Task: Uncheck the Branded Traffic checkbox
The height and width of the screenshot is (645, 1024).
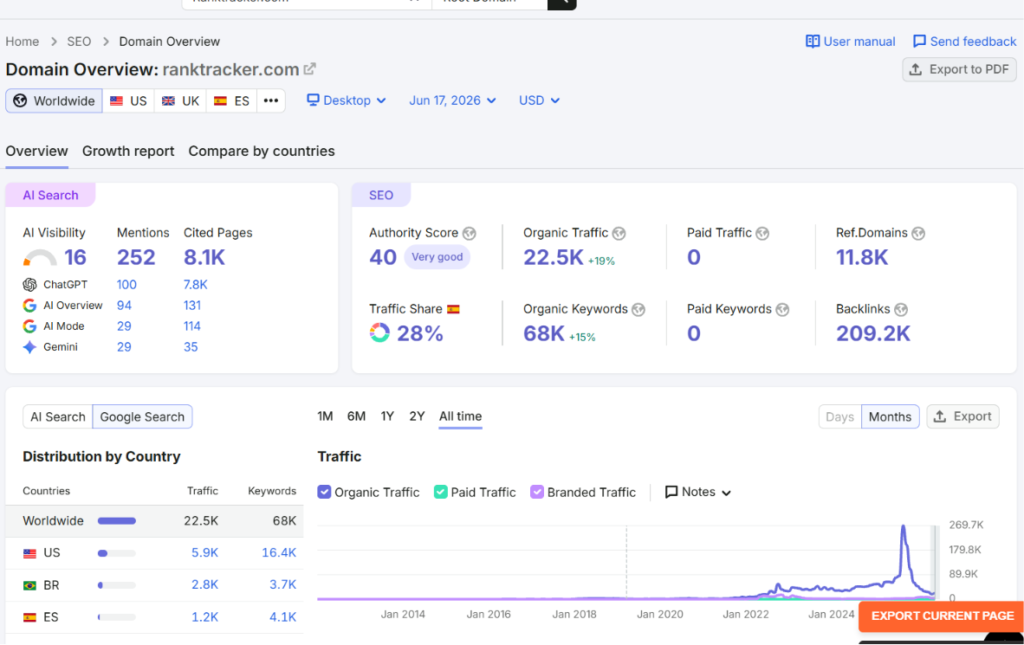Action: [537, 492]
